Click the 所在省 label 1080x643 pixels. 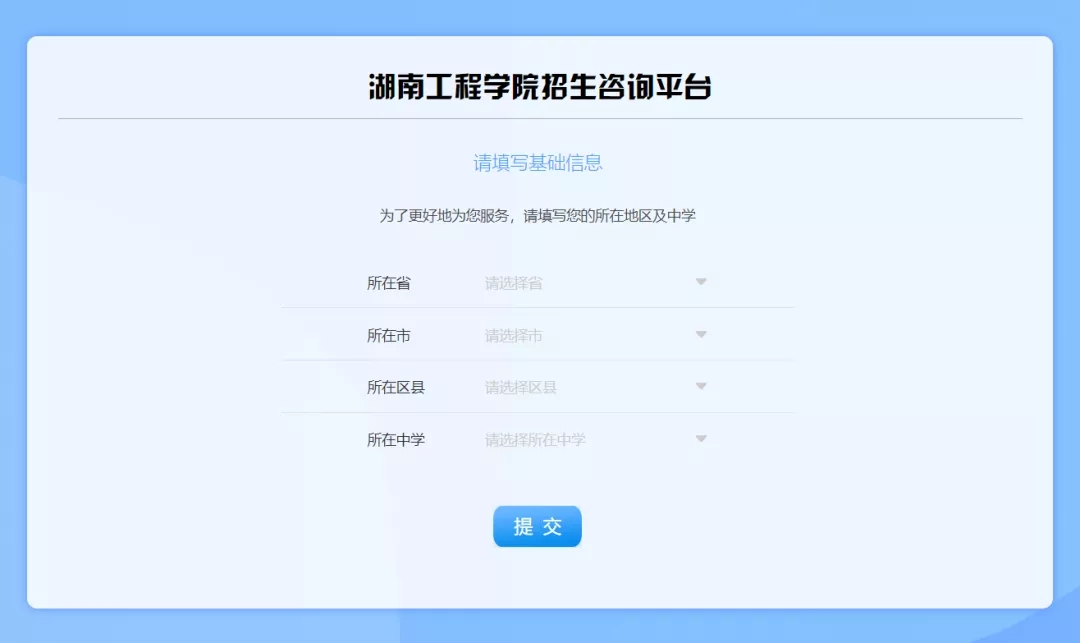pyautogui.click(x=388, y=283)
